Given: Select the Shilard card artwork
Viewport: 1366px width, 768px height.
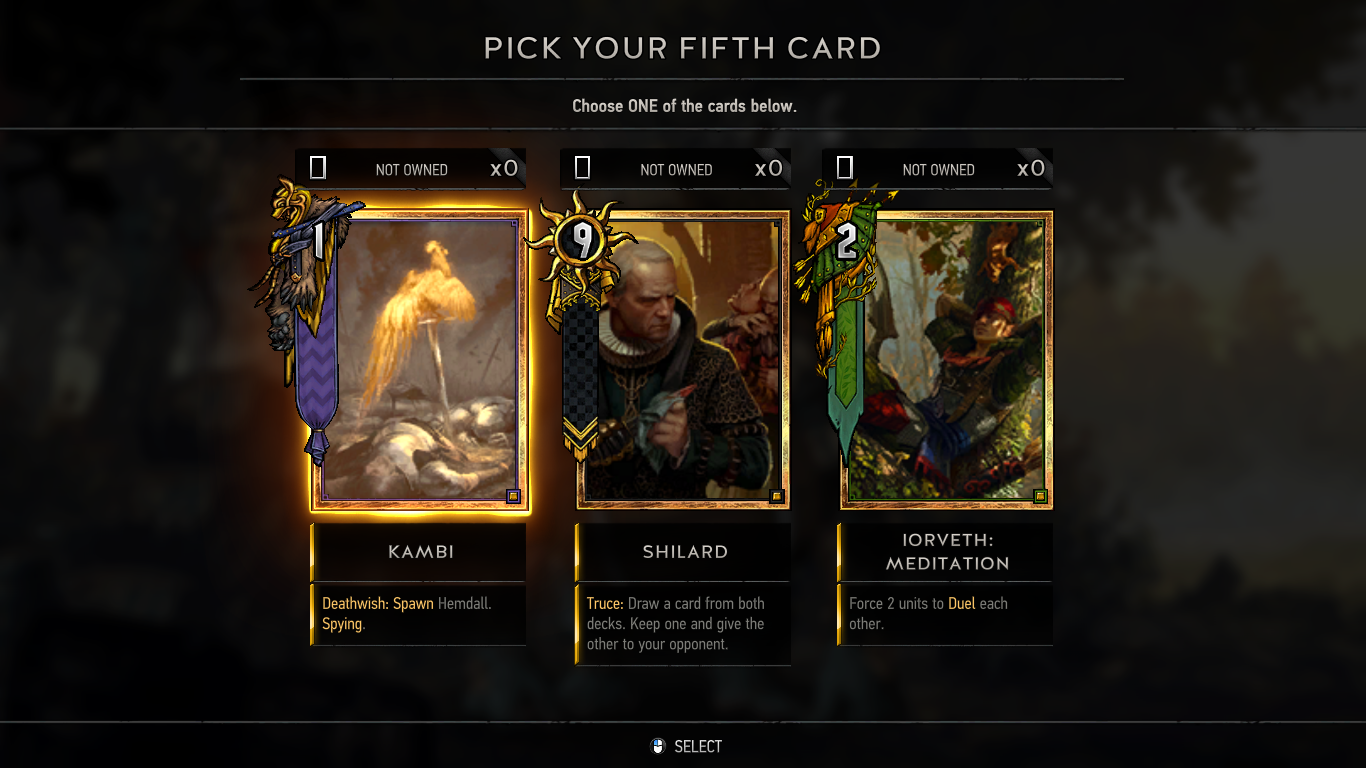Looking at the screenshot, I should point(684,360).
